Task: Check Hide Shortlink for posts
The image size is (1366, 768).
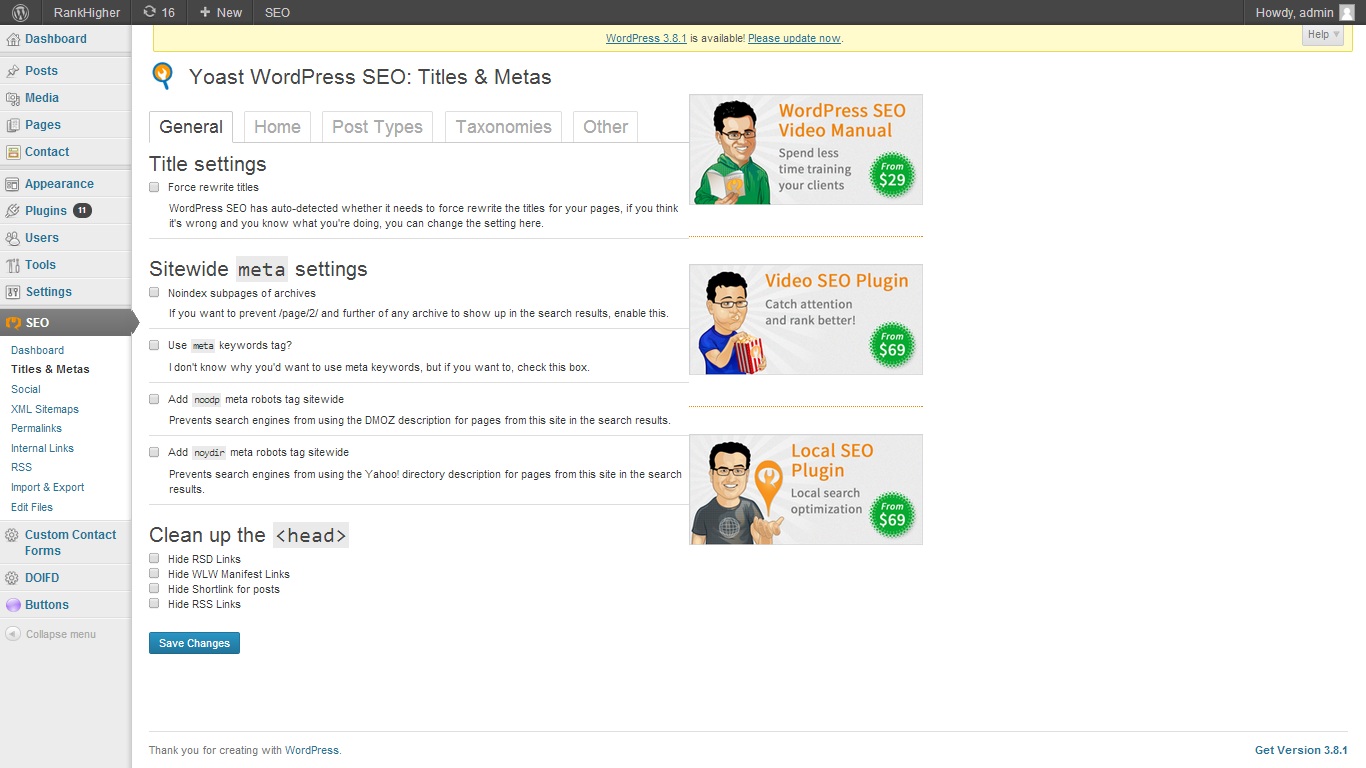Action: point(154,589)
